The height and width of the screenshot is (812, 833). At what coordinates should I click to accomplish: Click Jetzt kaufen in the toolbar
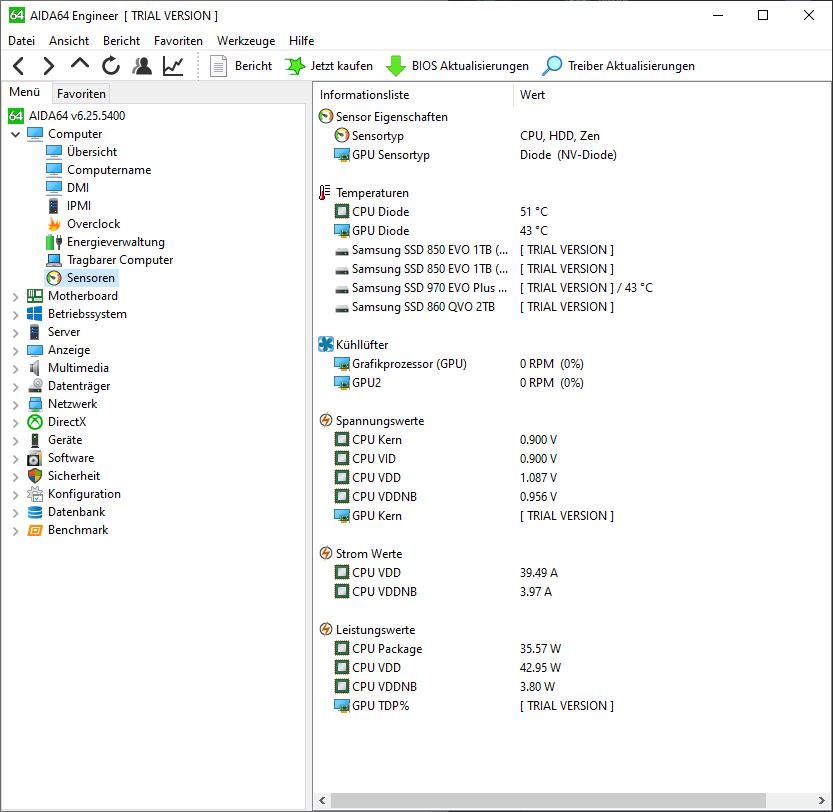329,66
